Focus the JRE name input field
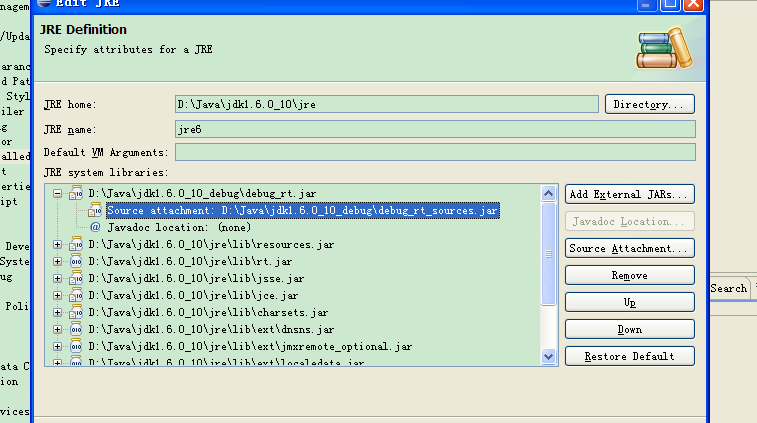This screenshot has width=757, height=423. point(435,129)
